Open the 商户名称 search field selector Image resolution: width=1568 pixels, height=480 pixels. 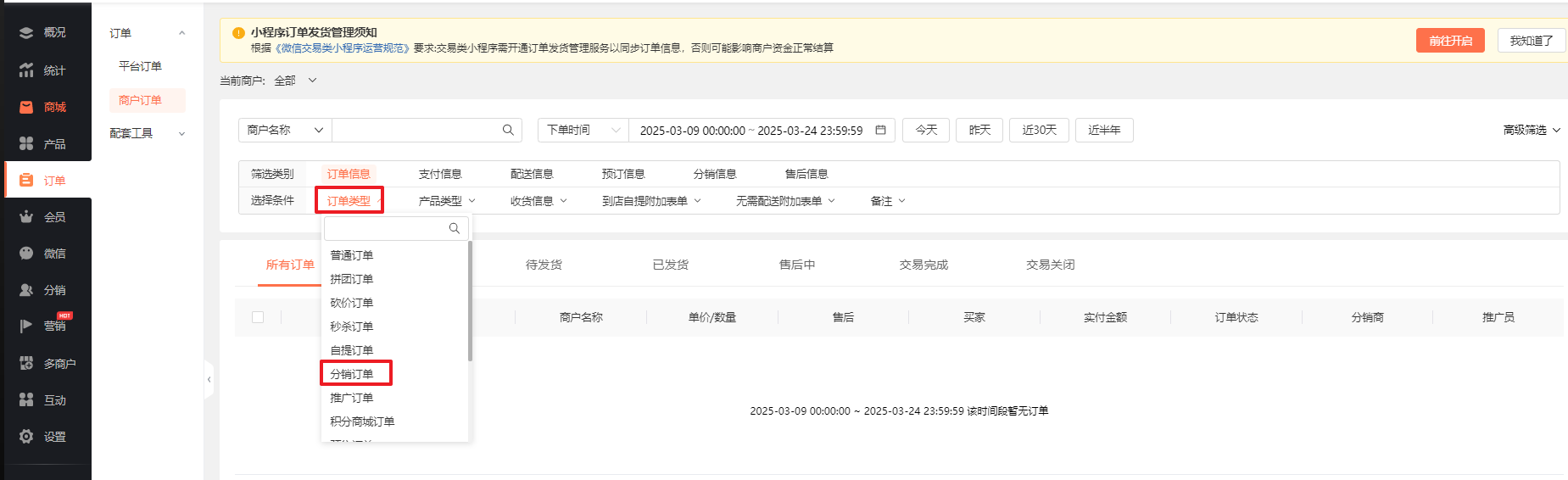[x=285, y=130]
